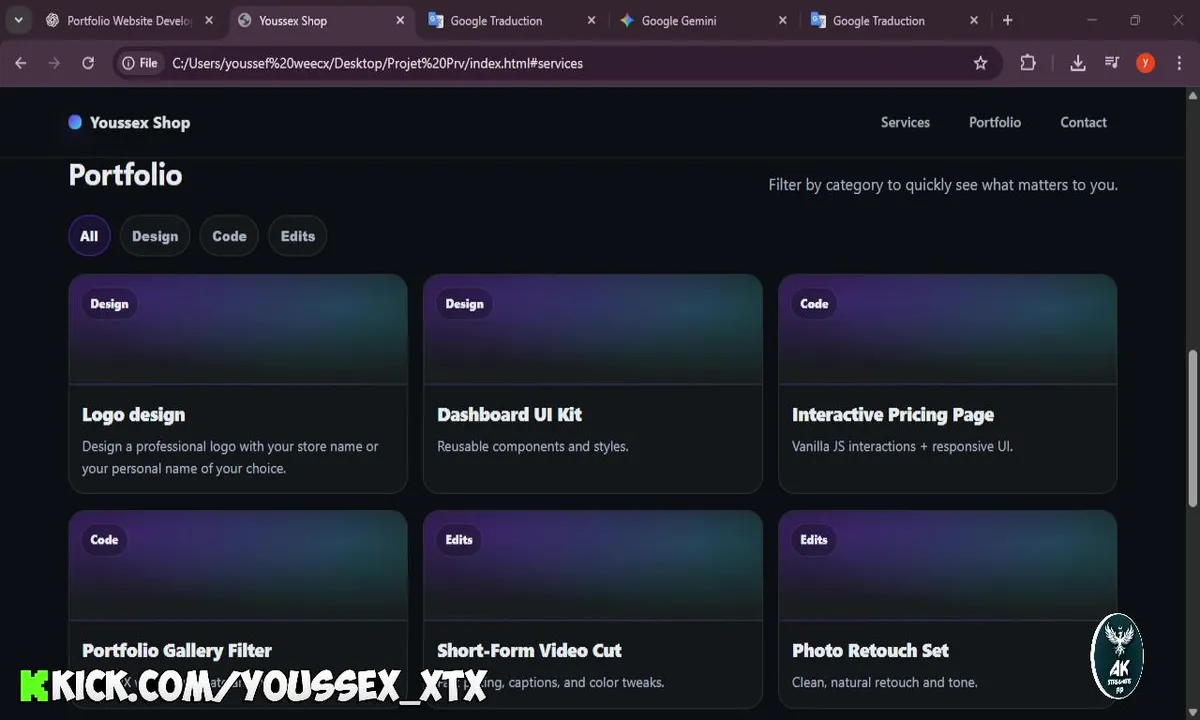Click the Edits badge on Short-Form Video Cut
1200x720 pixels.
click(459, 540)
